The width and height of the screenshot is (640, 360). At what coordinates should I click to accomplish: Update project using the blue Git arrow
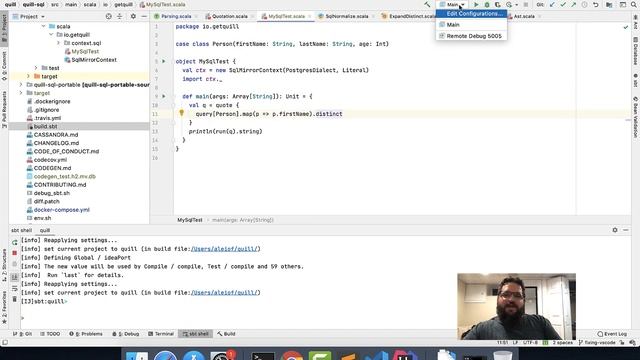coord(552,4)
